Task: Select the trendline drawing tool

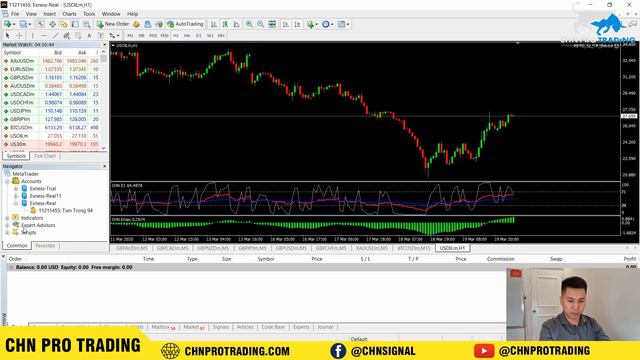Action: click(56, 36)
